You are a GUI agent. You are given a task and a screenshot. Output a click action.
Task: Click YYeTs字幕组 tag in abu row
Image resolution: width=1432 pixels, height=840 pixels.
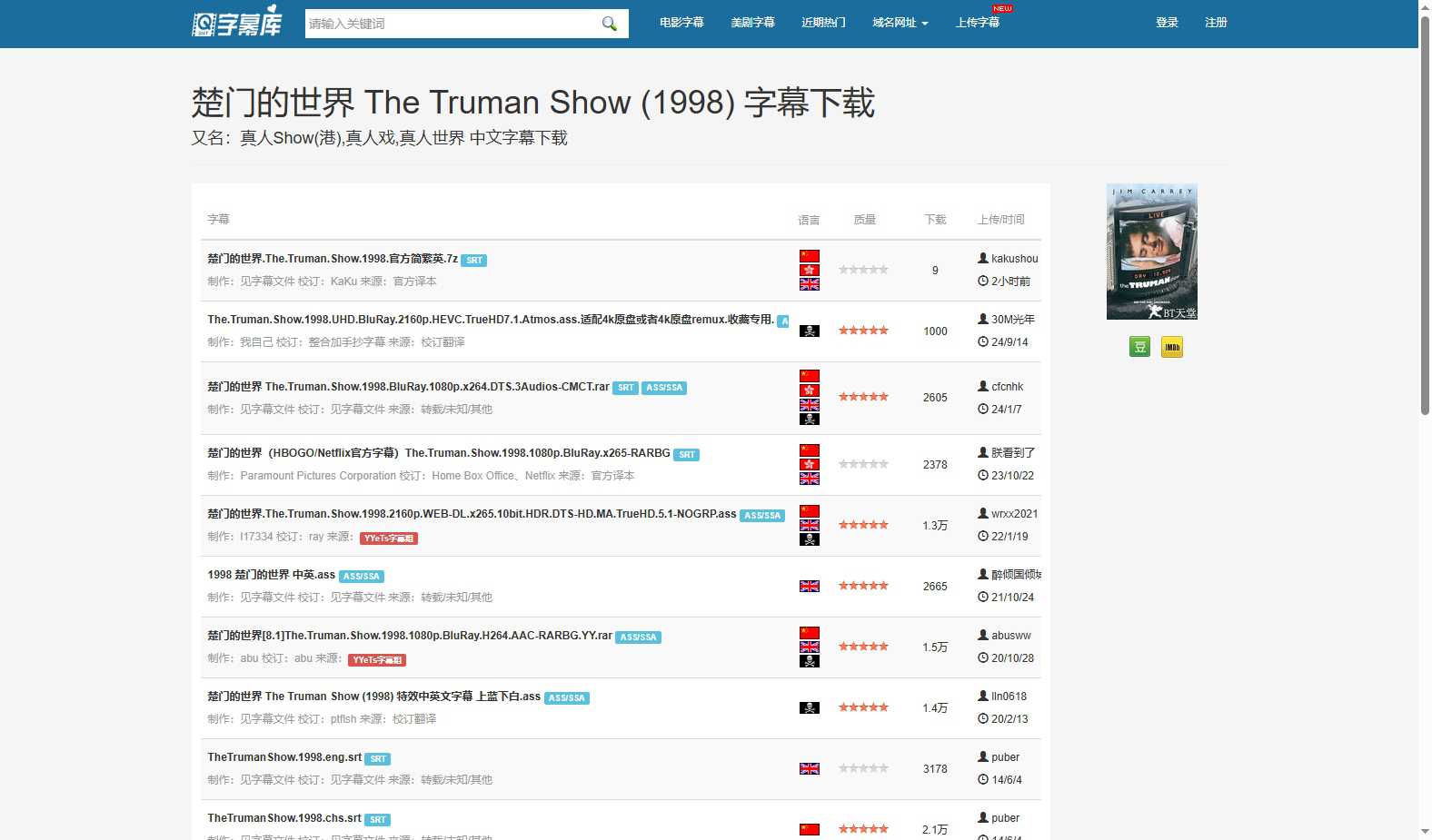[x=377, y=660]
